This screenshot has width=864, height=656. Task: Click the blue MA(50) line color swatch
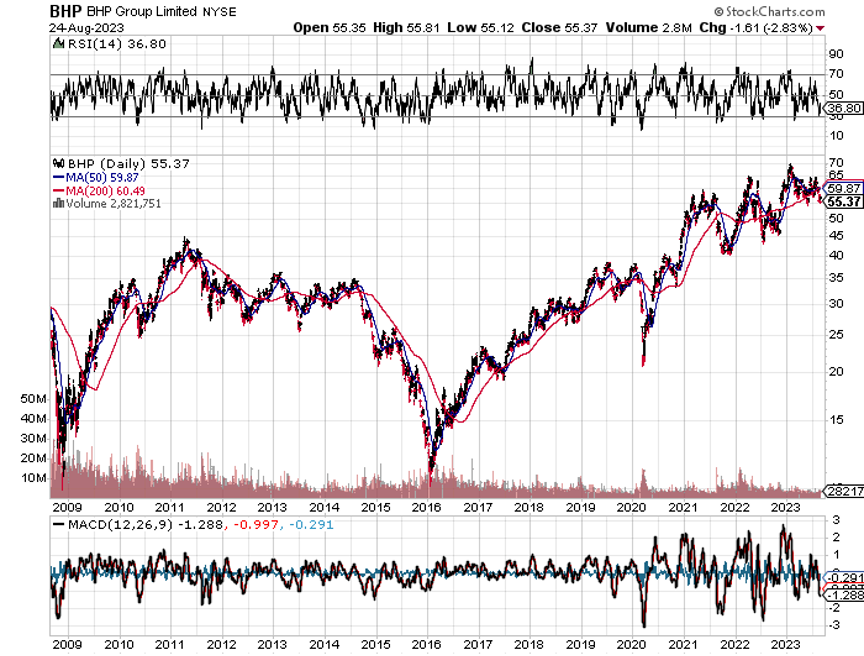(59, 176)
